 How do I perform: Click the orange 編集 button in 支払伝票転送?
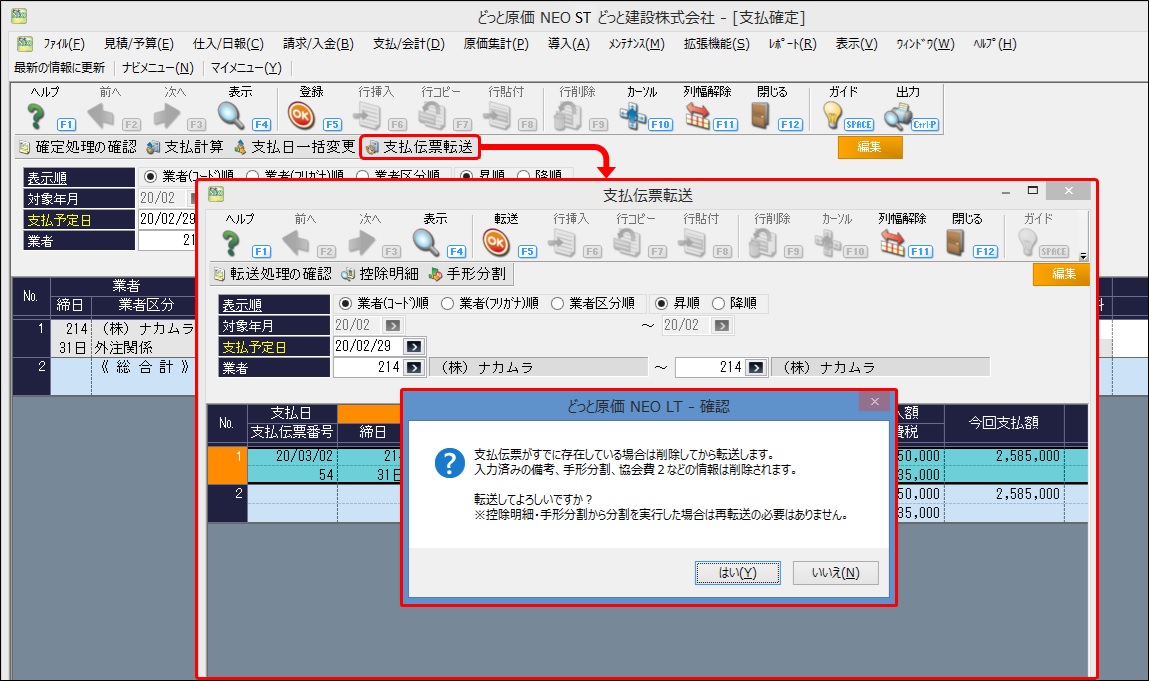[1061, 274]
